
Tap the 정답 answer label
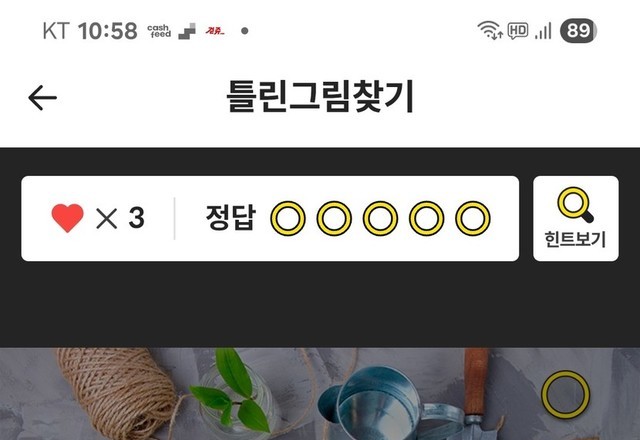point(231,218)
